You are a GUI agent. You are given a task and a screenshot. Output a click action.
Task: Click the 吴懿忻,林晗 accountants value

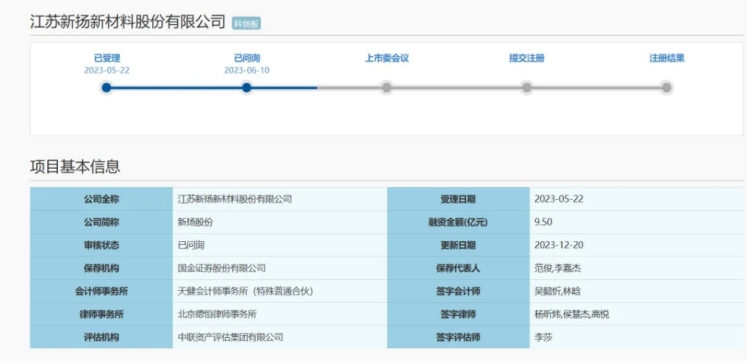tap(558, 291)
